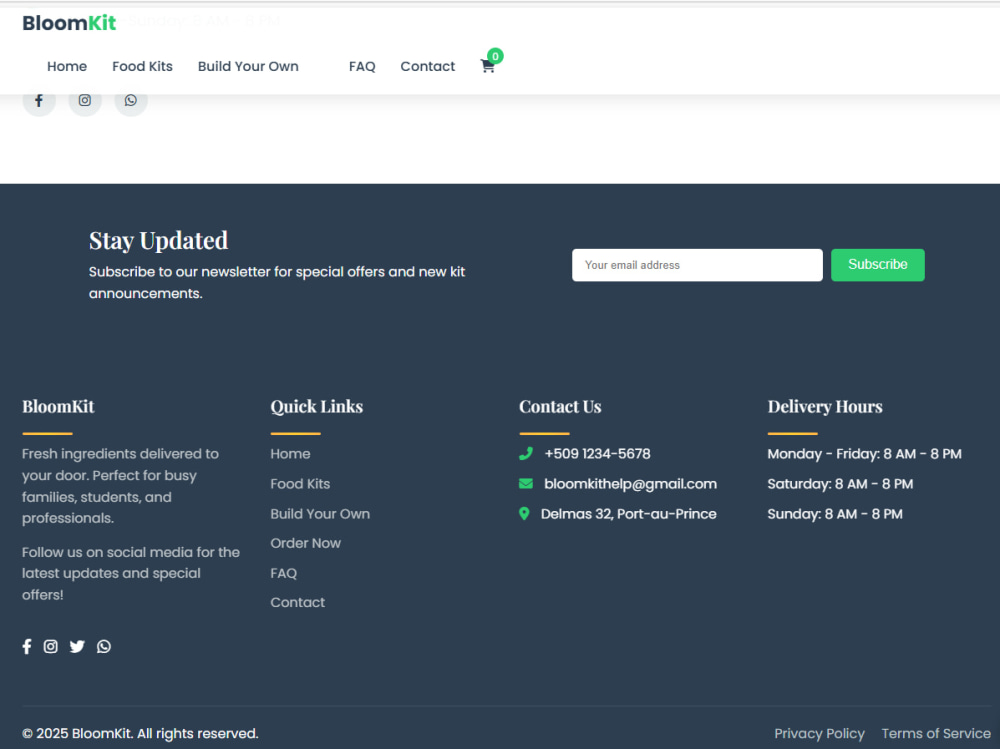Click Saturday: 8 AM - 8 PM text

(840, 484)
